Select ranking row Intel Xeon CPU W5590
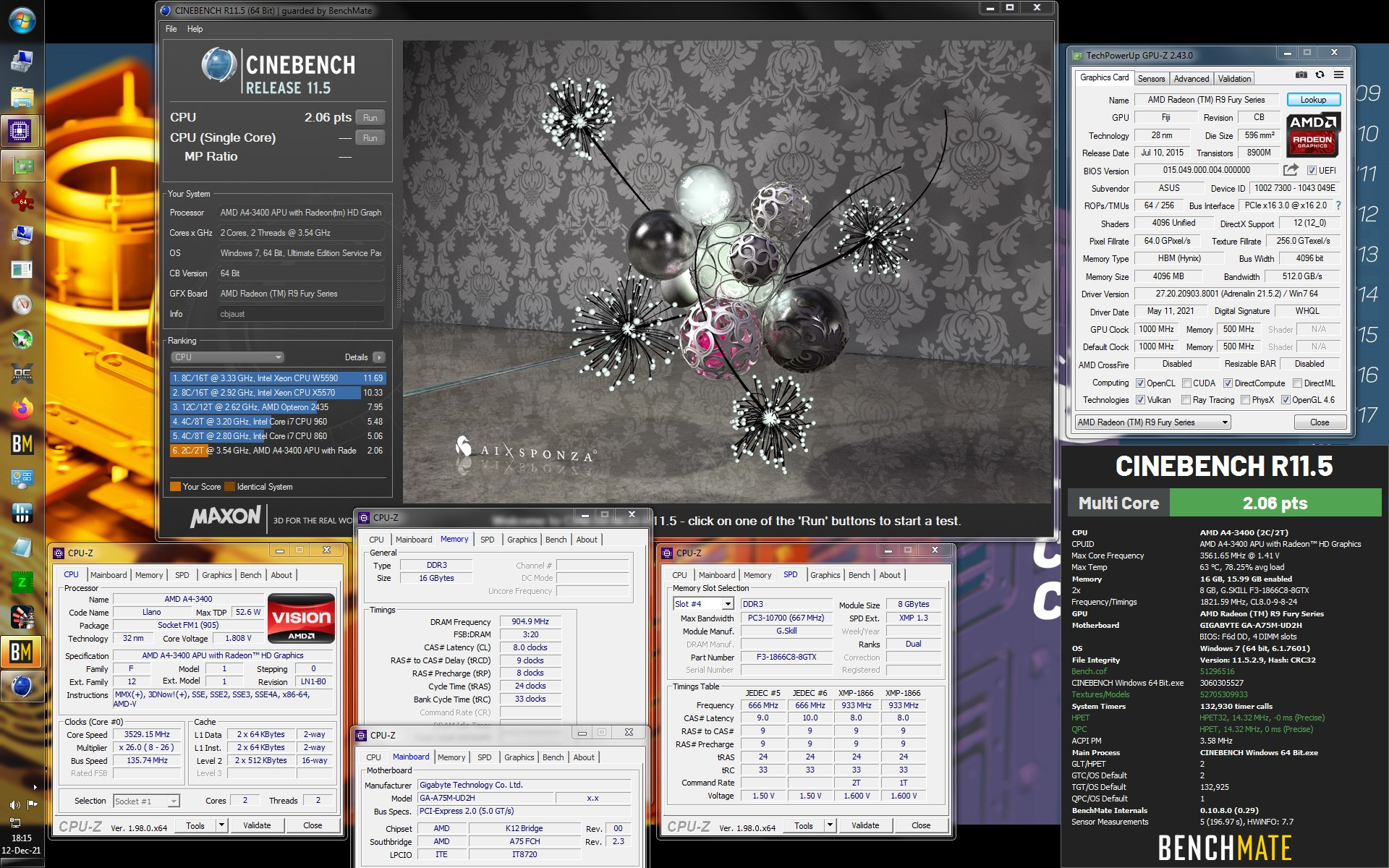This screenshot has height=868, width=1389. click(x=278, y=378)
